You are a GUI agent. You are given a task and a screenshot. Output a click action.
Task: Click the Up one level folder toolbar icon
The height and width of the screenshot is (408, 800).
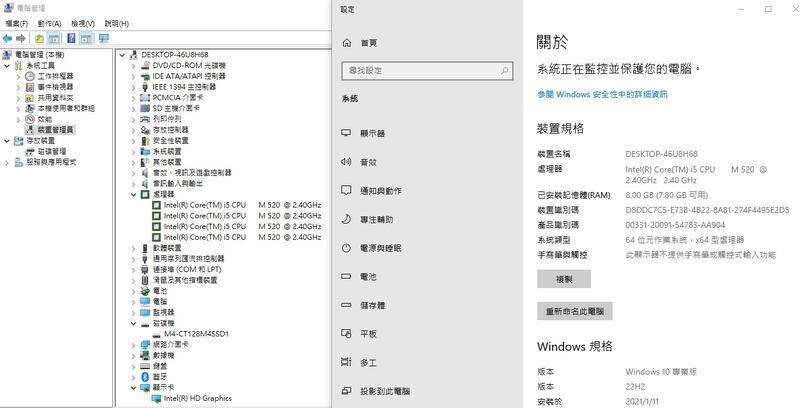39,39
